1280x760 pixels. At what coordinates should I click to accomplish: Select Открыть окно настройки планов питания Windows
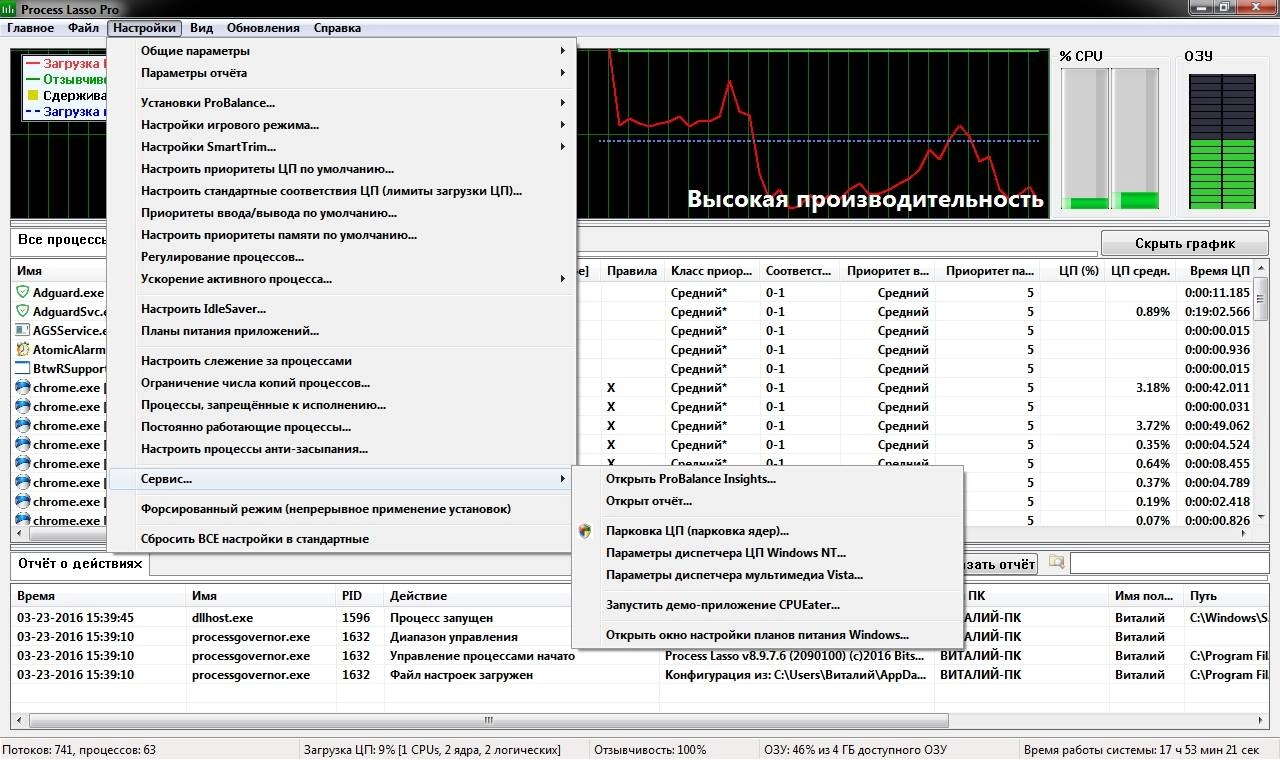[767, 635]
